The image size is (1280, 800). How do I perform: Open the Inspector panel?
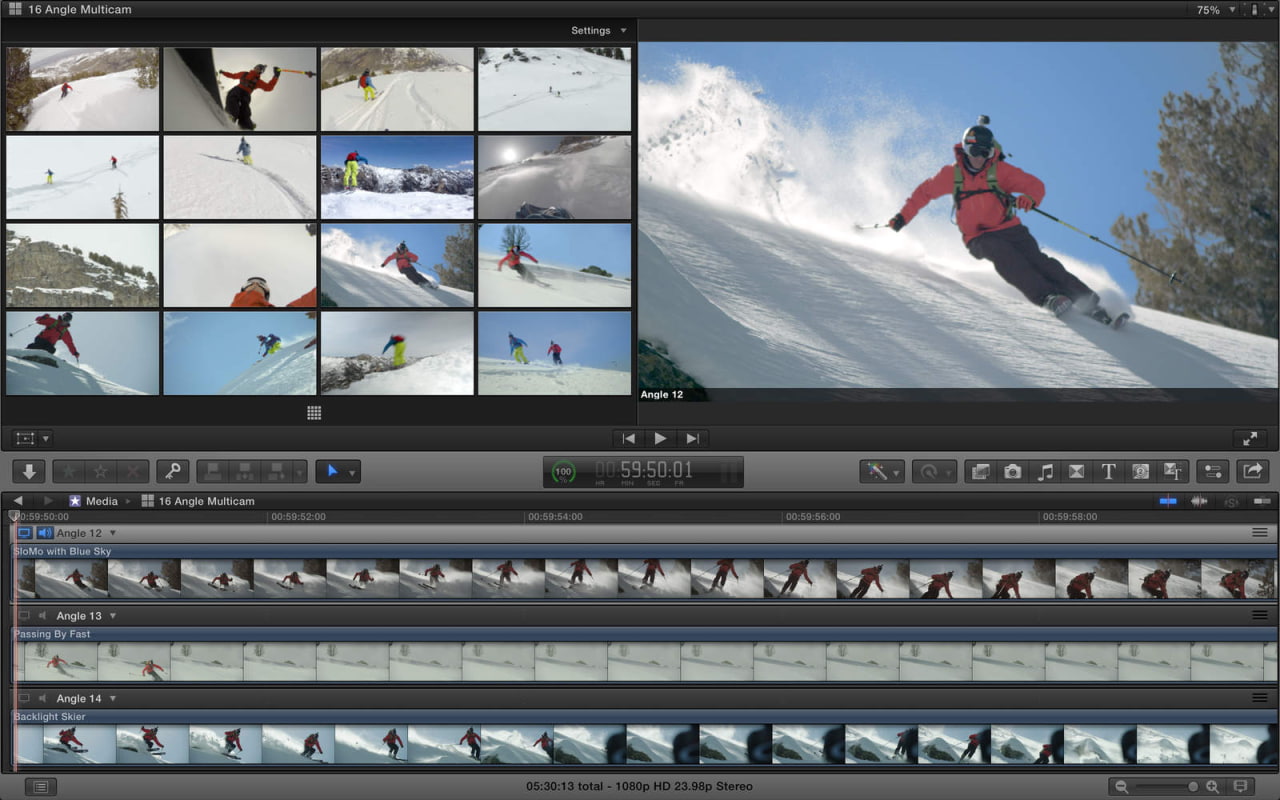pyautogui.click(x=1213, y=471)
